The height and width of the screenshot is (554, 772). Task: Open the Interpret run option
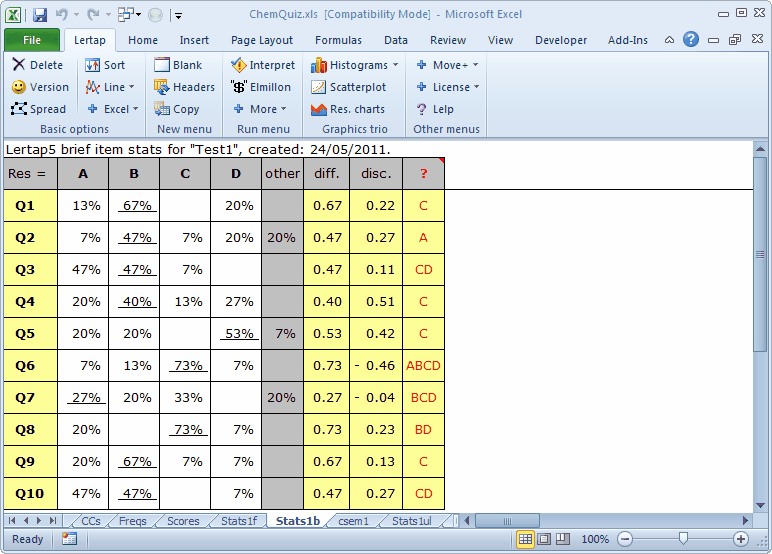pos(239,65)
